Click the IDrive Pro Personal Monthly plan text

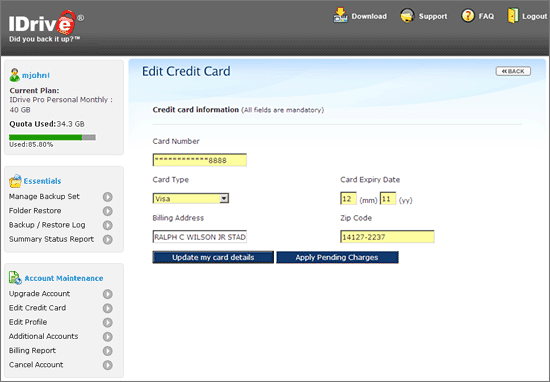[x=61, y=105]
